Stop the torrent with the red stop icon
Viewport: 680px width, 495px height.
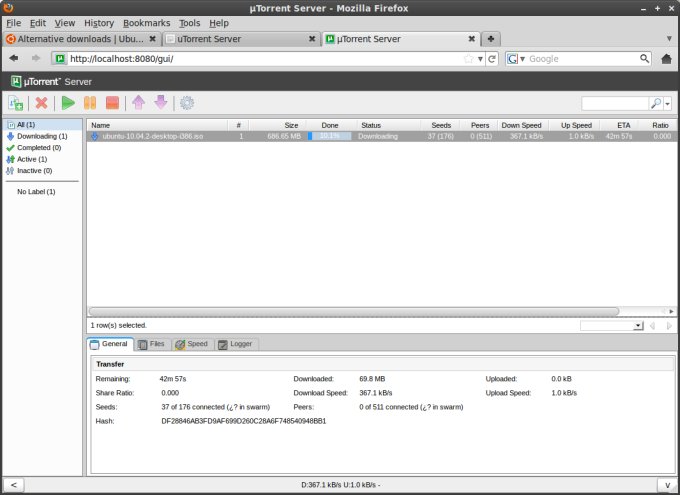click(112, 103)
